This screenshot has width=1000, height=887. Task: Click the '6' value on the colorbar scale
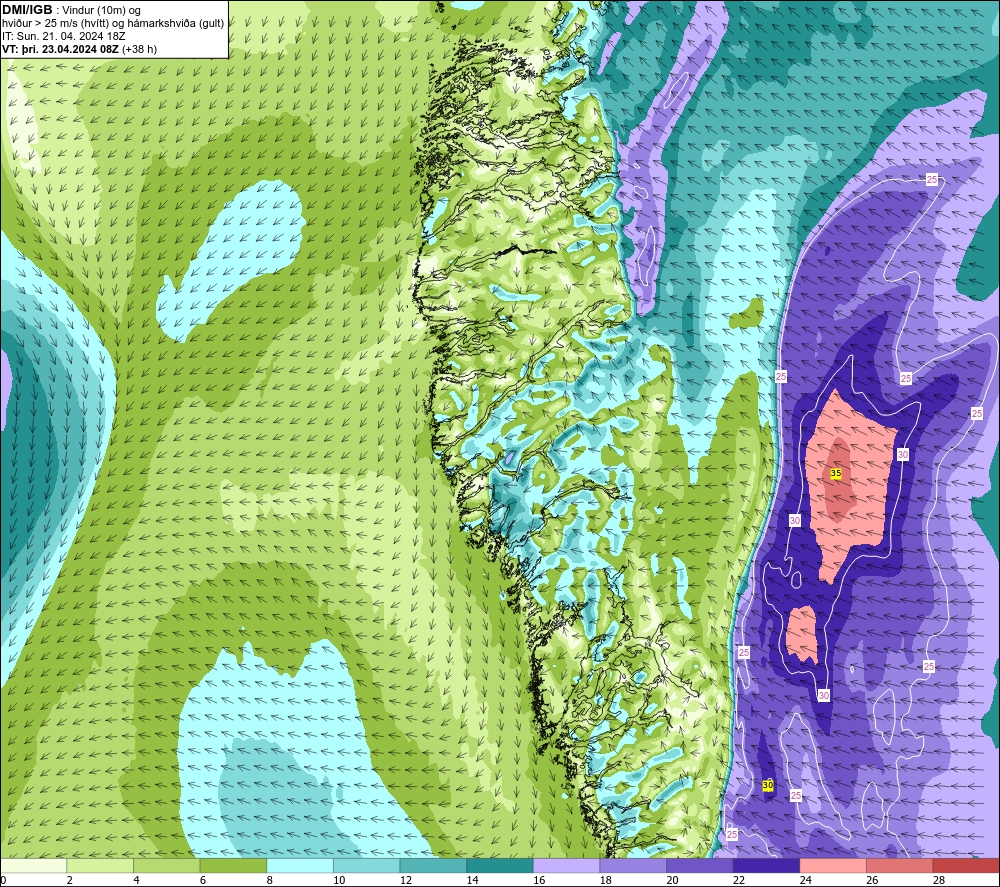point(203,880)
